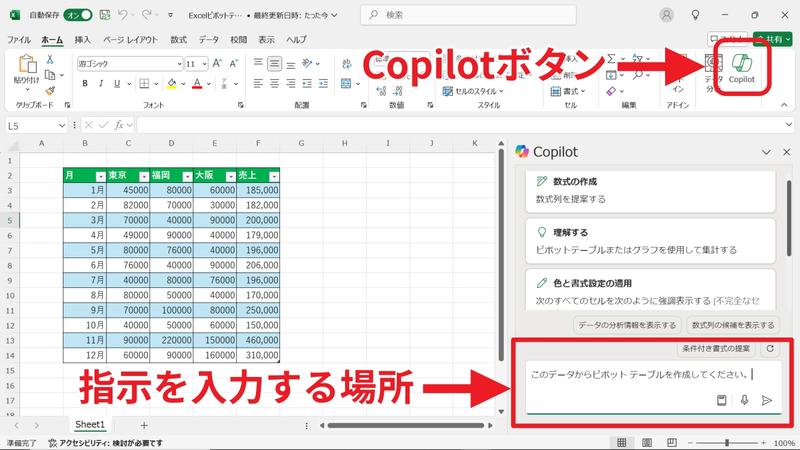This screenshot has height=450, width=800.
Task: Expand the Name Box dropdown
Action: (x=62, y=126)
